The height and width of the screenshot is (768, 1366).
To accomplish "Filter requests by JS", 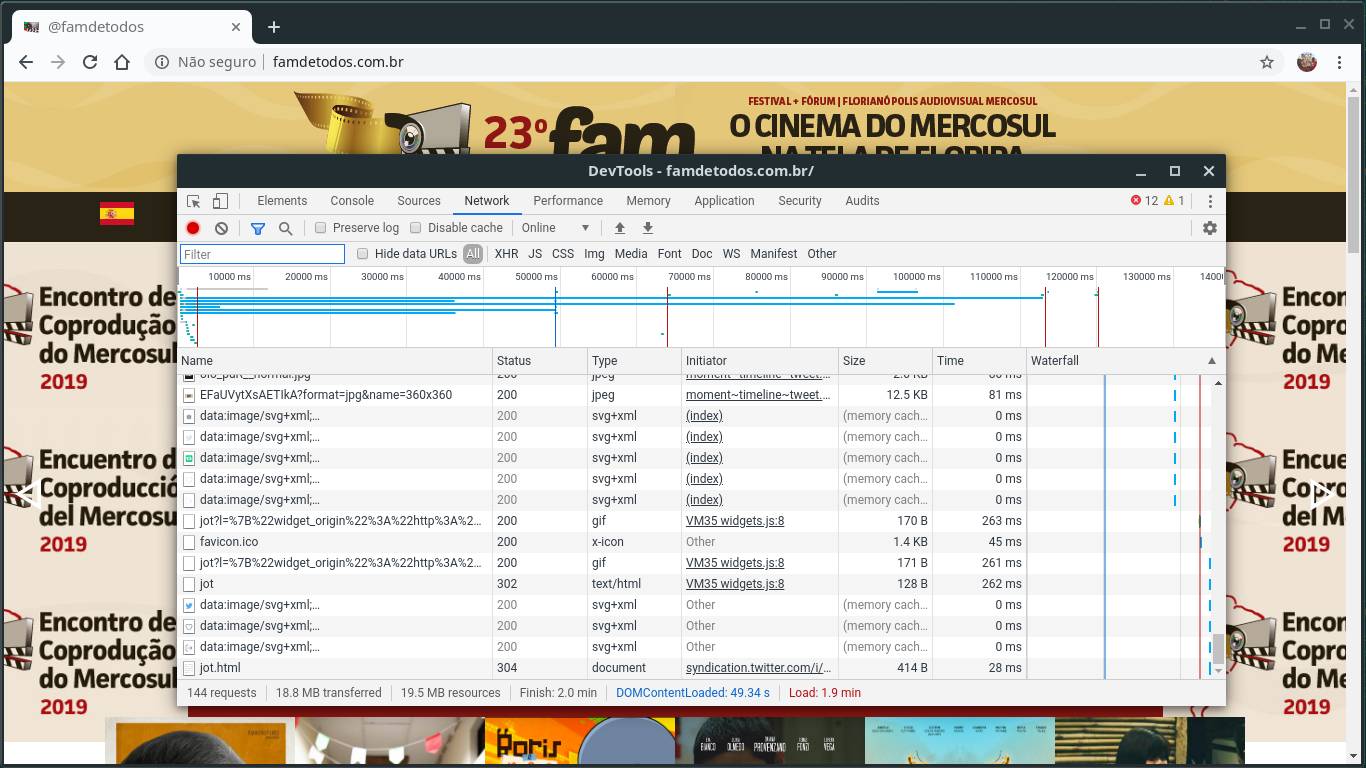I will pos(535,254).
